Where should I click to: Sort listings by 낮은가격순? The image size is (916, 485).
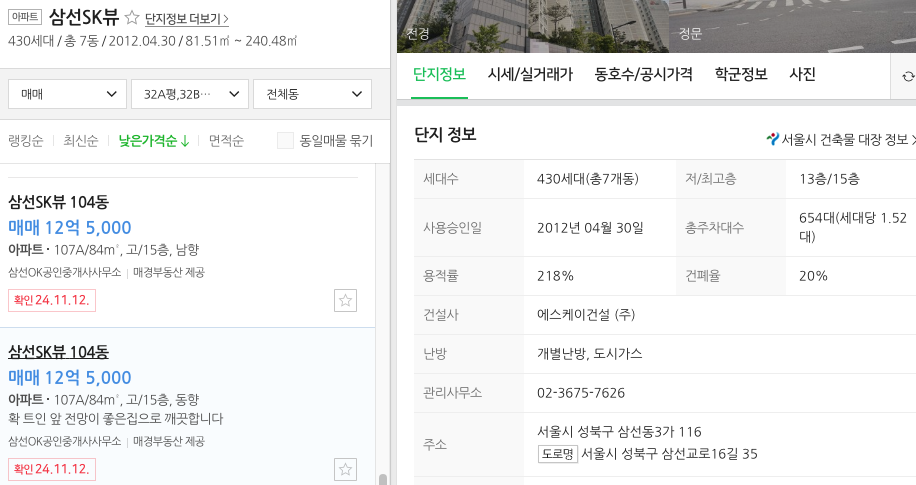coord(154,141)
